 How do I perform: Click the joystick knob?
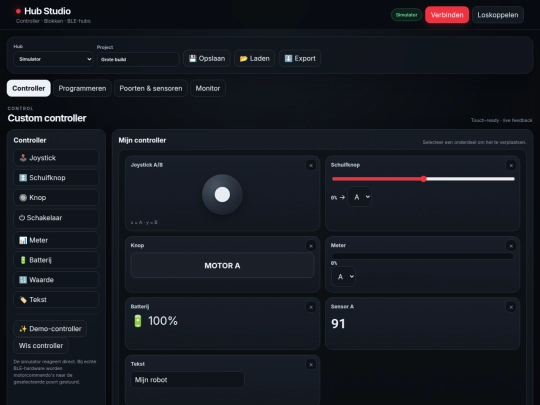point(222,195)
